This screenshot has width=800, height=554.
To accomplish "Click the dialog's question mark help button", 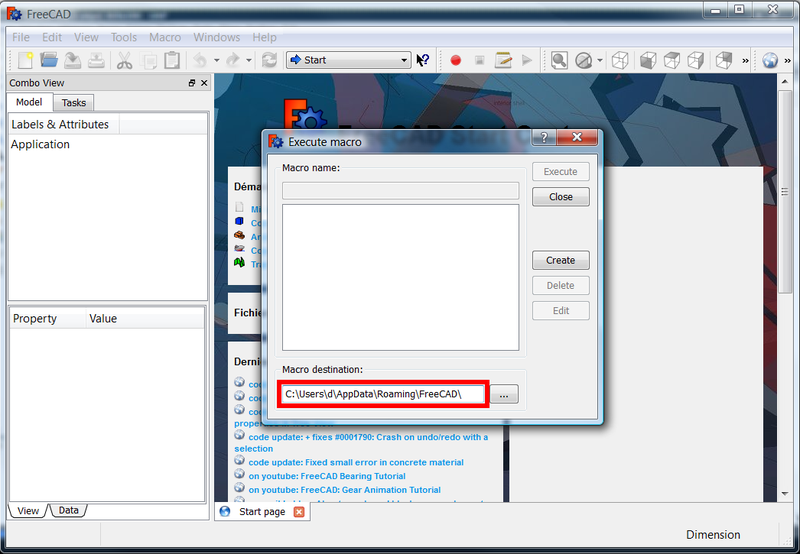I will coord(544,137).
